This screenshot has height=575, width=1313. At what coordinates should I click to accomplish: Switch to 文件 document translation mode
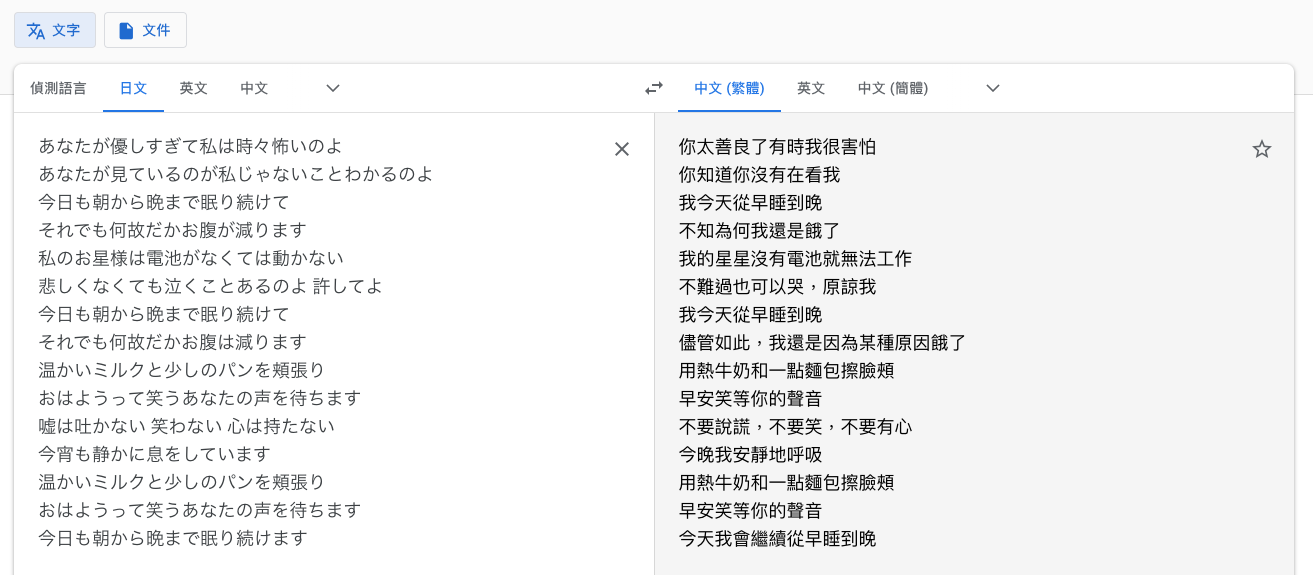point(145,30)
